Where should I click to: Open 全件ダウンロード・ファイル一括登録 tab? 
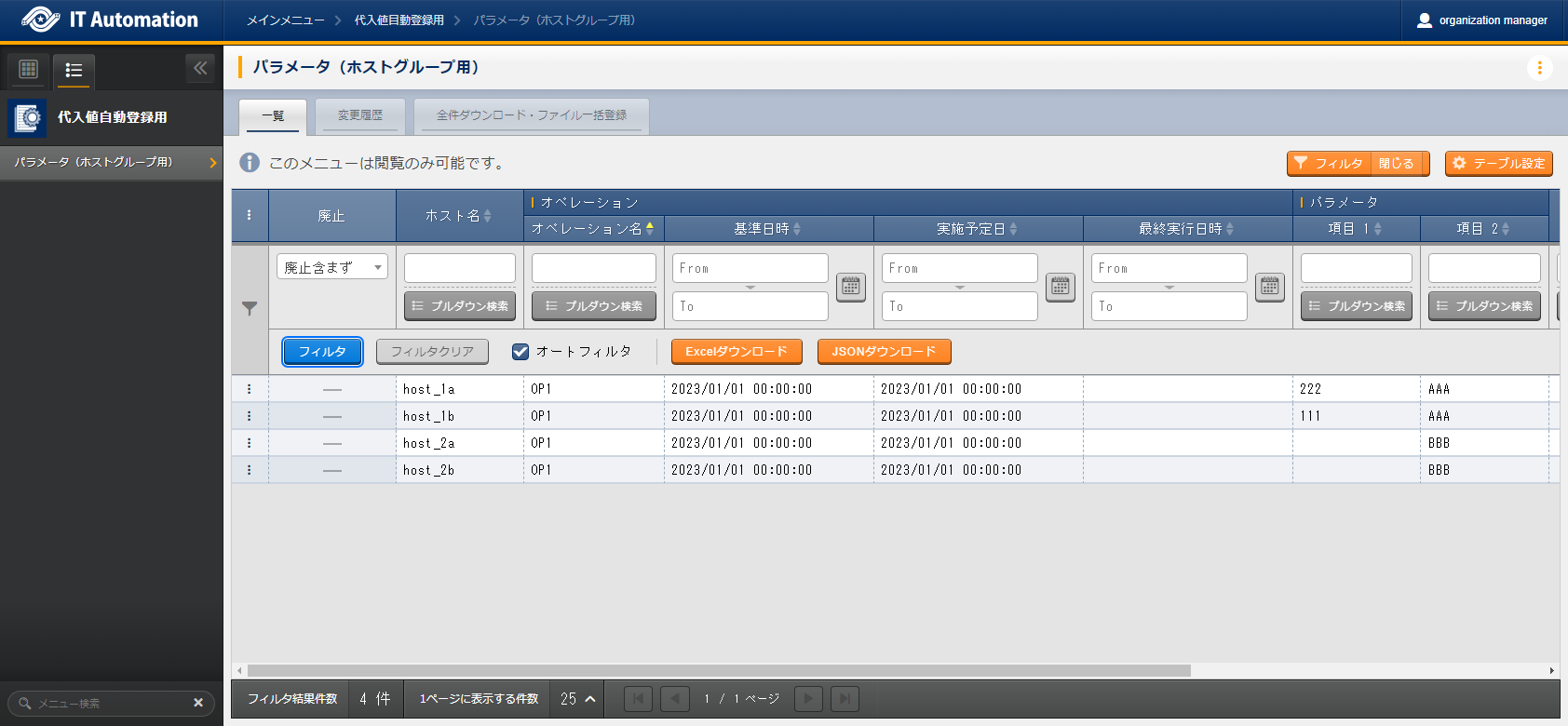pos(531,115)
